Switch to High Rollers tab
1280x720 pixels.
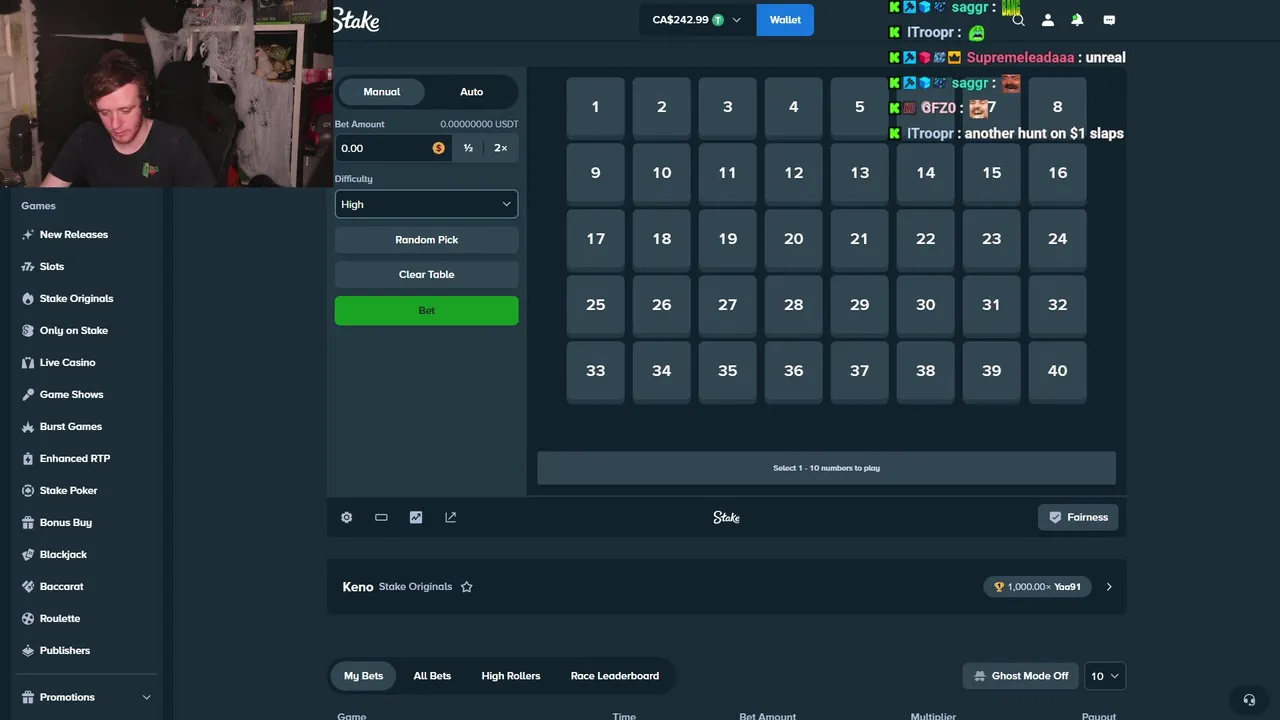511,676
